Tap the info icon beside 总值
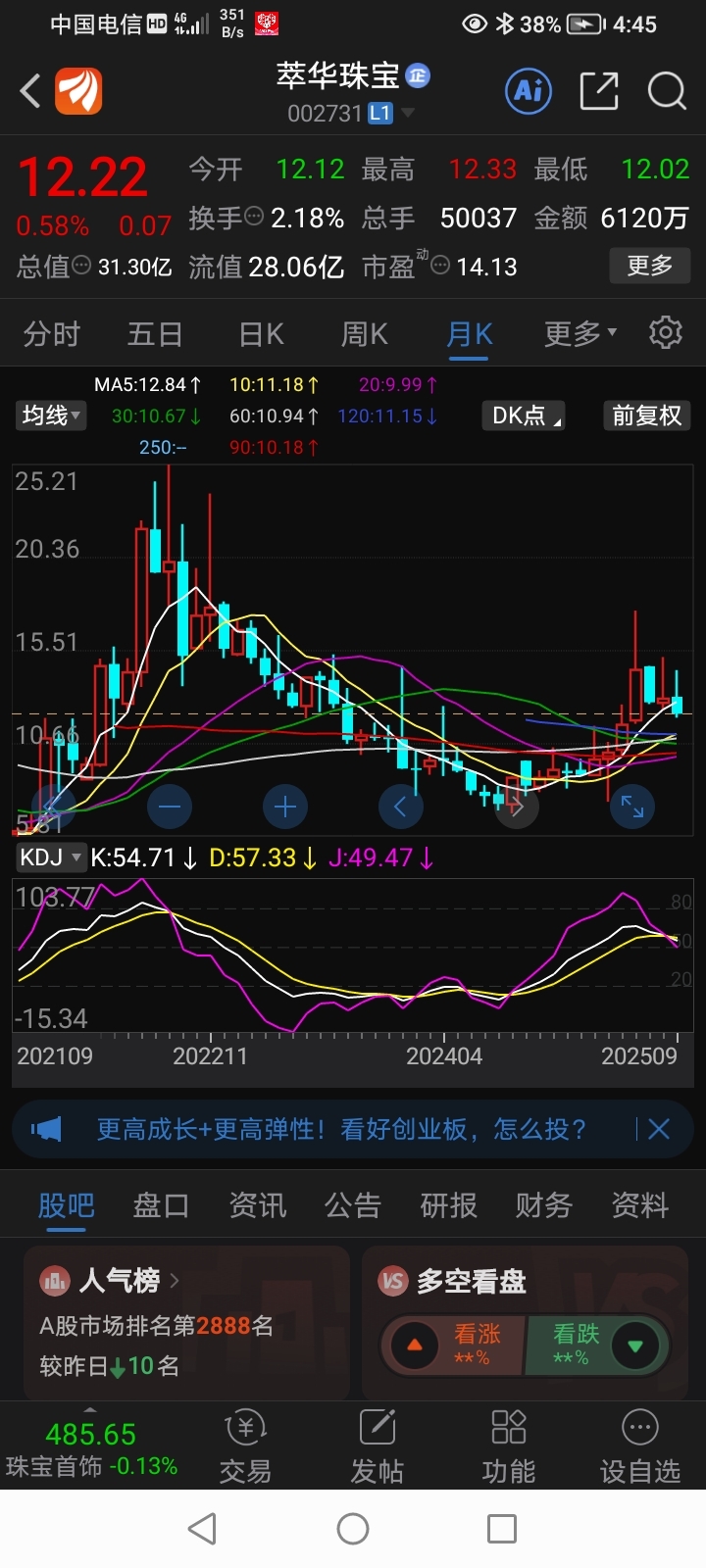 coord(82,266)
